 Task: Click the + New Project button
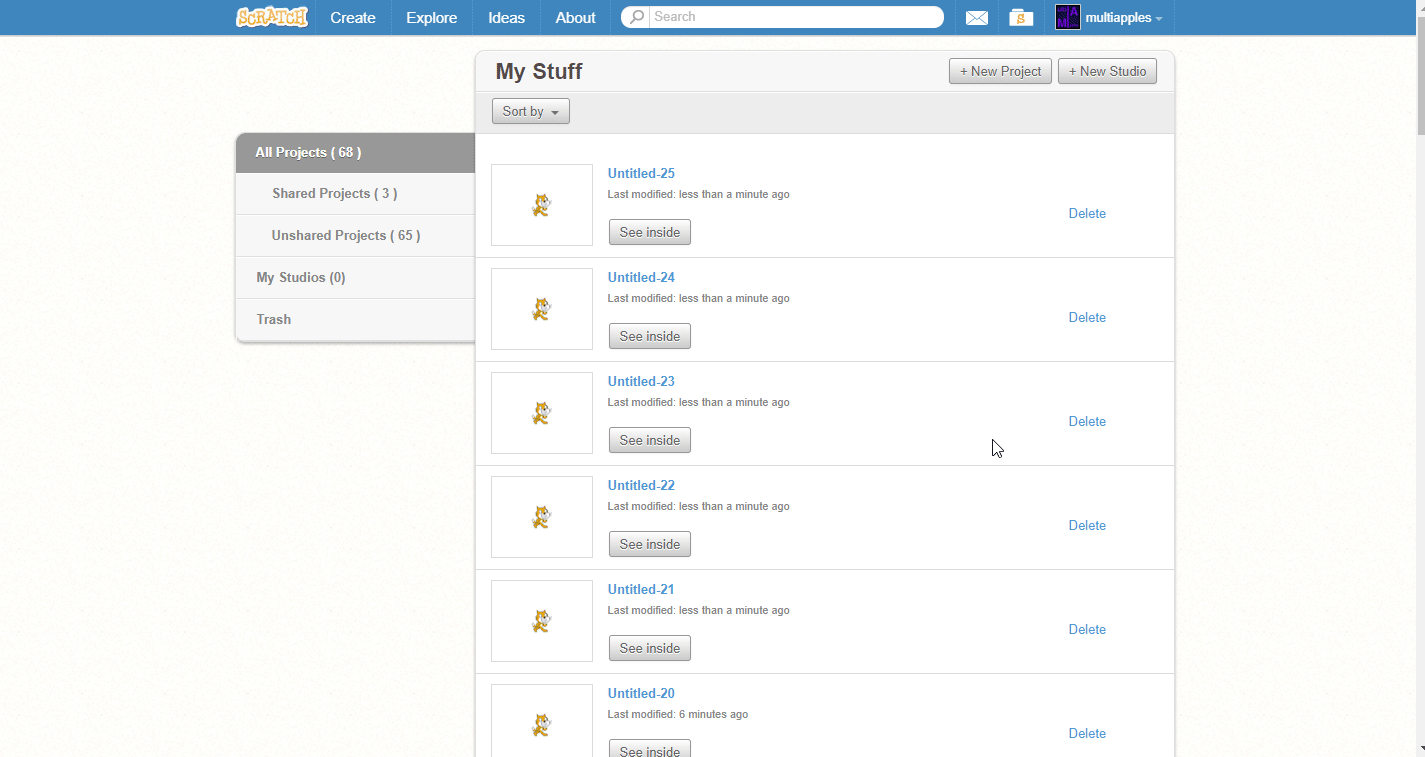click(1000, 71)
